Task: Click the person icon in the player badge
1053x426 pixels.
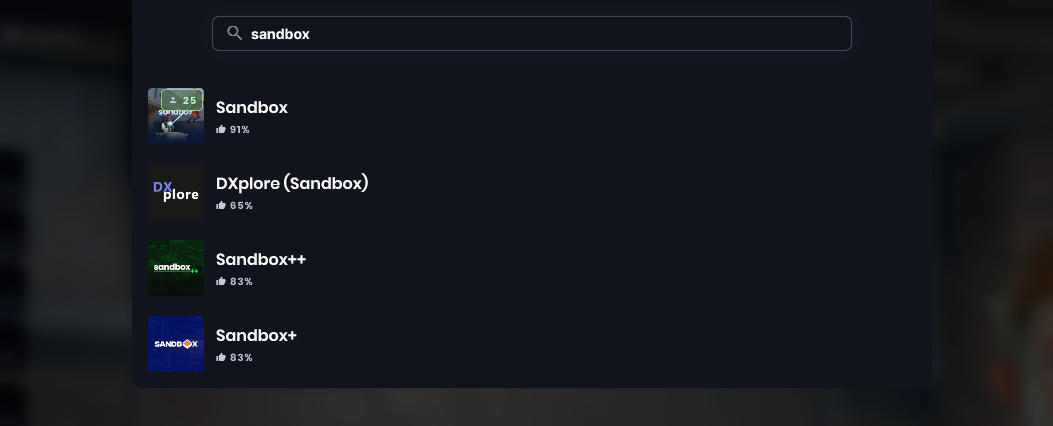Action: pyautogui.click(x=173, y=100)
